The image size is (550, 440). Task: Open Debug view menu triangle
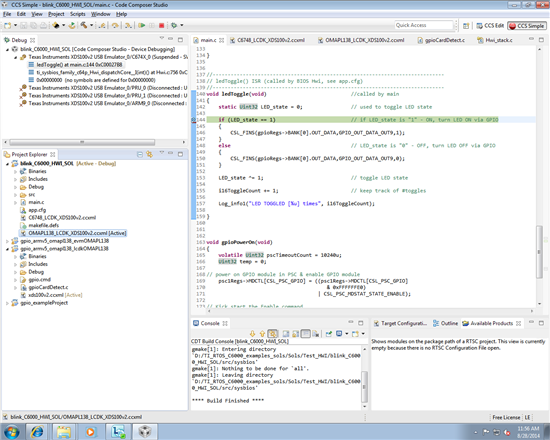point(162,38)
